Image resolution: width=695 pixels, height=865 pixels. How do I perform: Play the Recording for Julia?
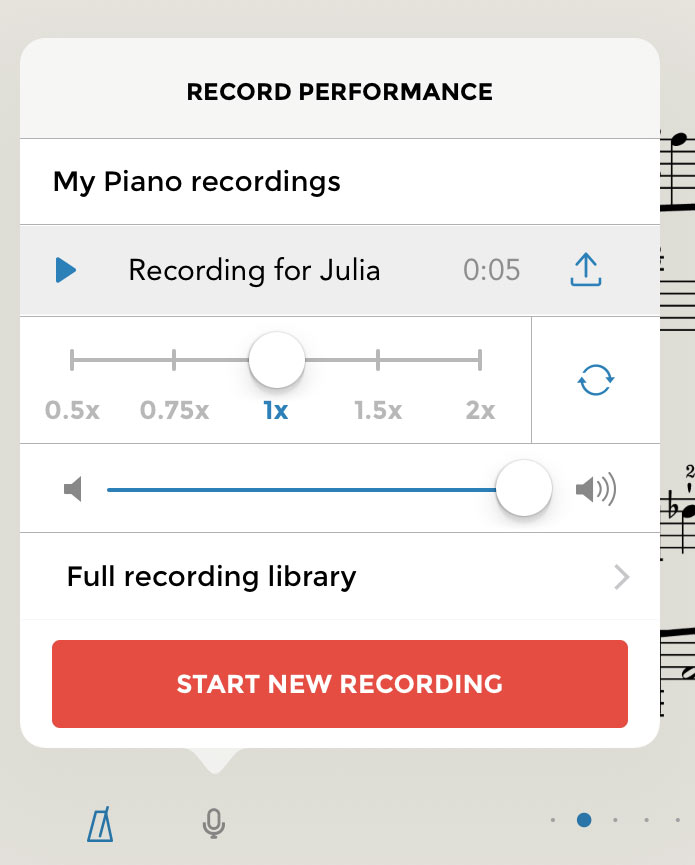[66, 270]
